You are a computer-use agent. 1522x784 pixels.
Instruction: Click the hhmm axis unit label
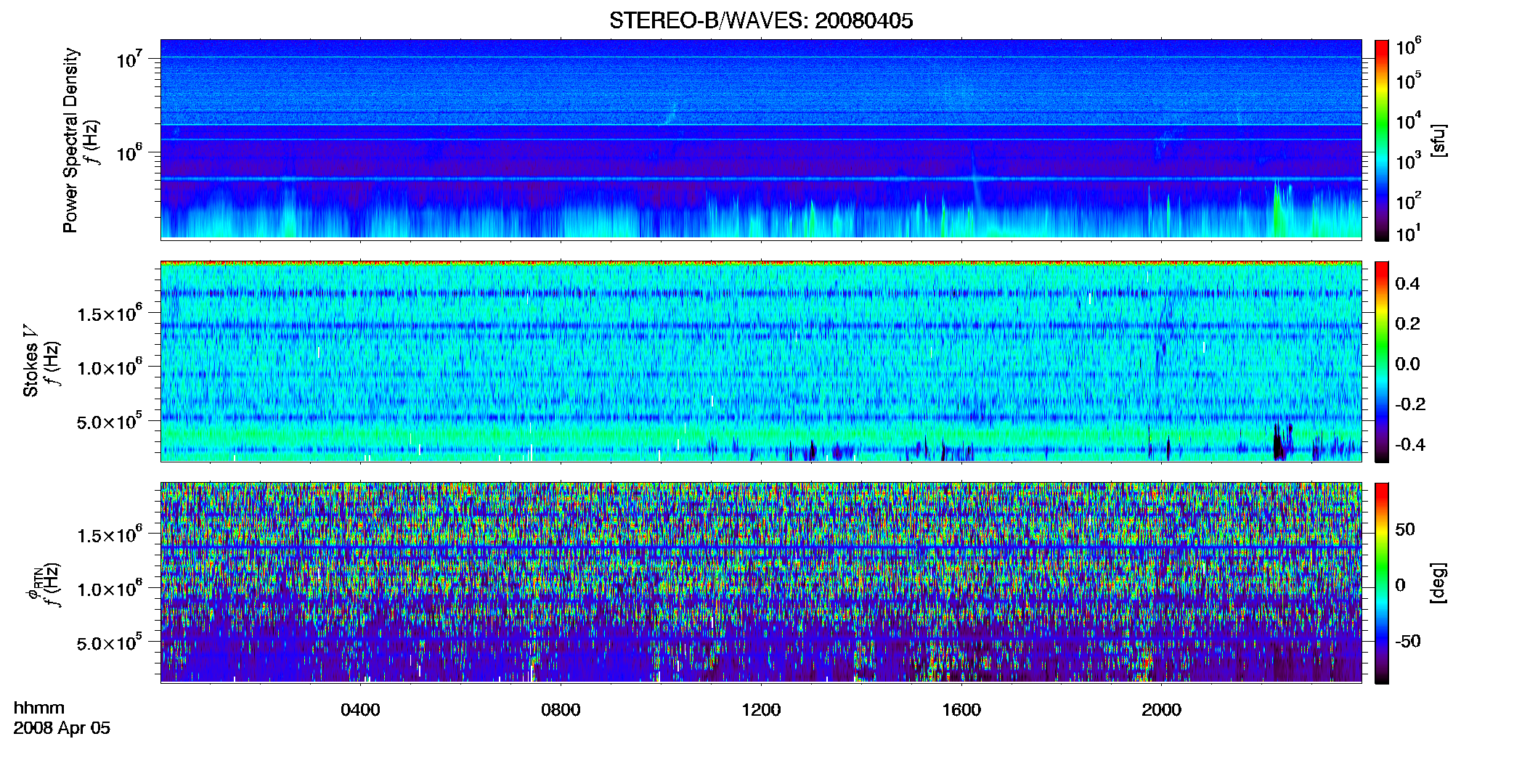[x=39, y=708]
